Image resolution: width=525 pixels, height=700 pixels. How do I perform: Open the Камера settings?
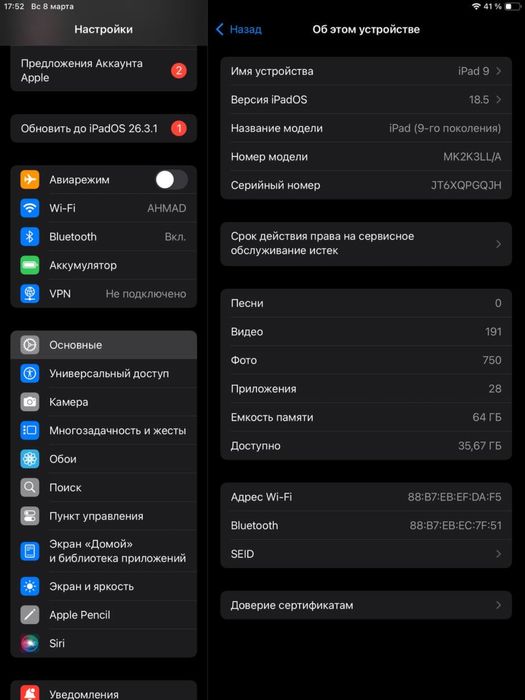tap(104, 402)
